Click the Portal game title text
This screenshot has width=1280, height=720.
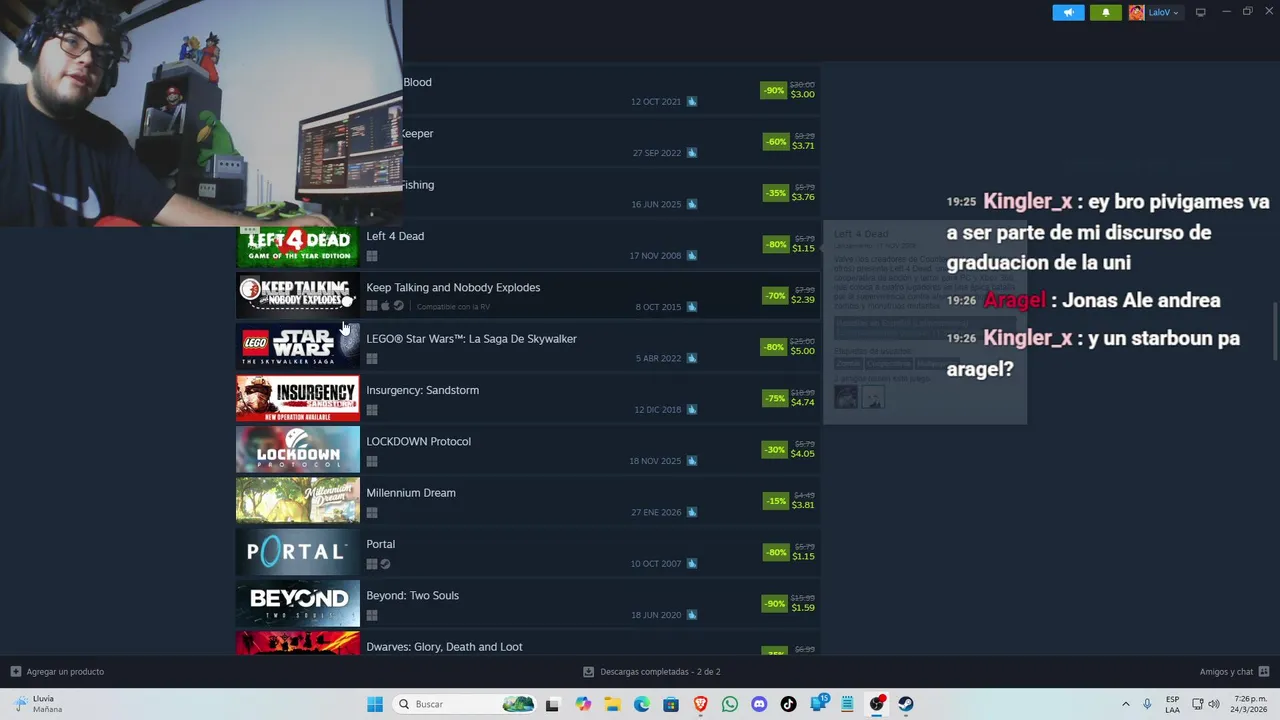pyautogui.click(x=380, y=544)
